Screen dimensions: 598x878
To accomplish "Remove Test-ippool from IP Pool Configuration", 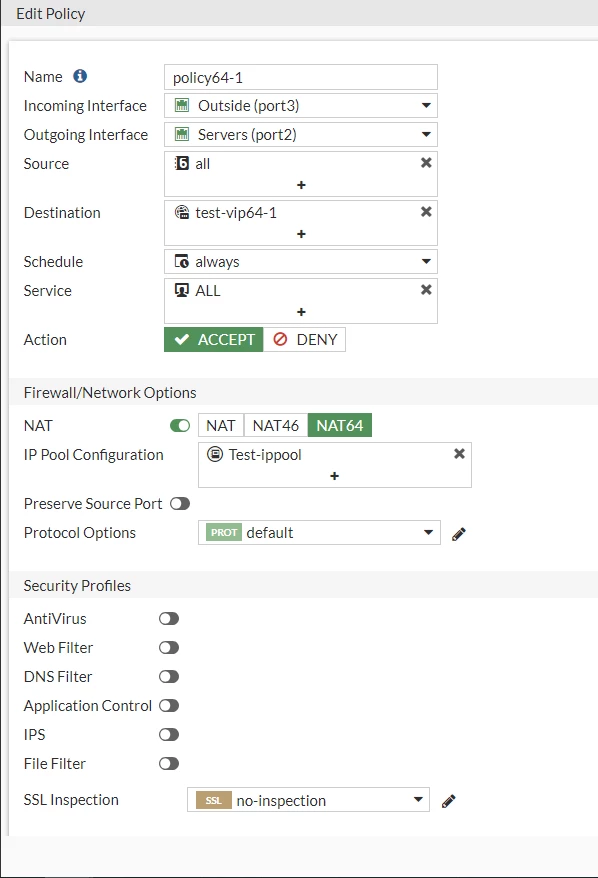I will coord(459,454).
